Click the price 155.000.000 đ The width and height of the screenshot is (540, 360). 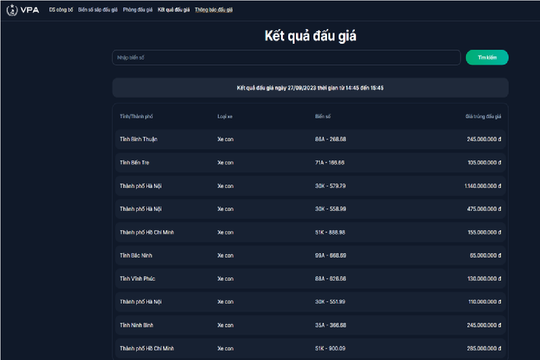tap(484, 233)
